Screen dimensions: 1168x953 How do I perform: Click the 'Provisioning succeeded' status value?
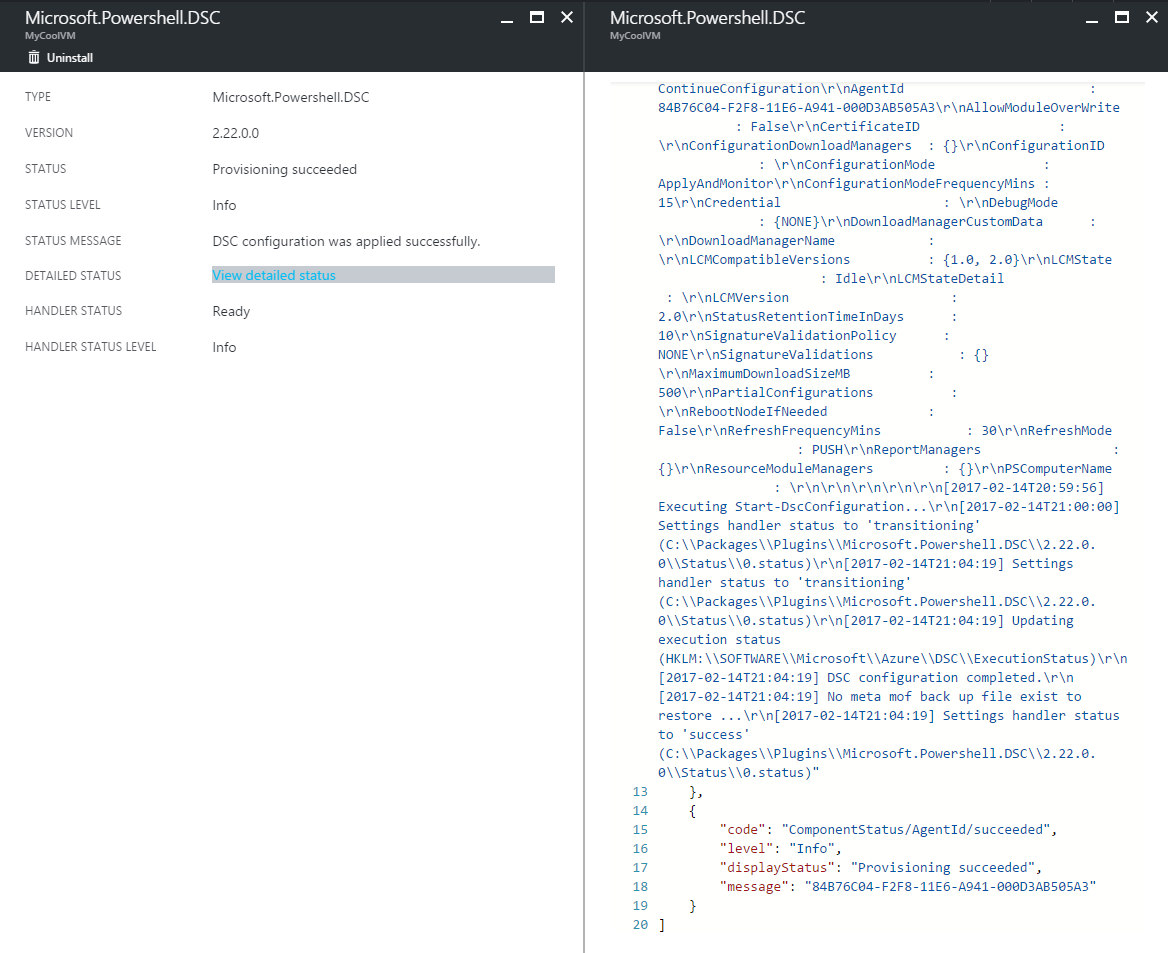285,169
